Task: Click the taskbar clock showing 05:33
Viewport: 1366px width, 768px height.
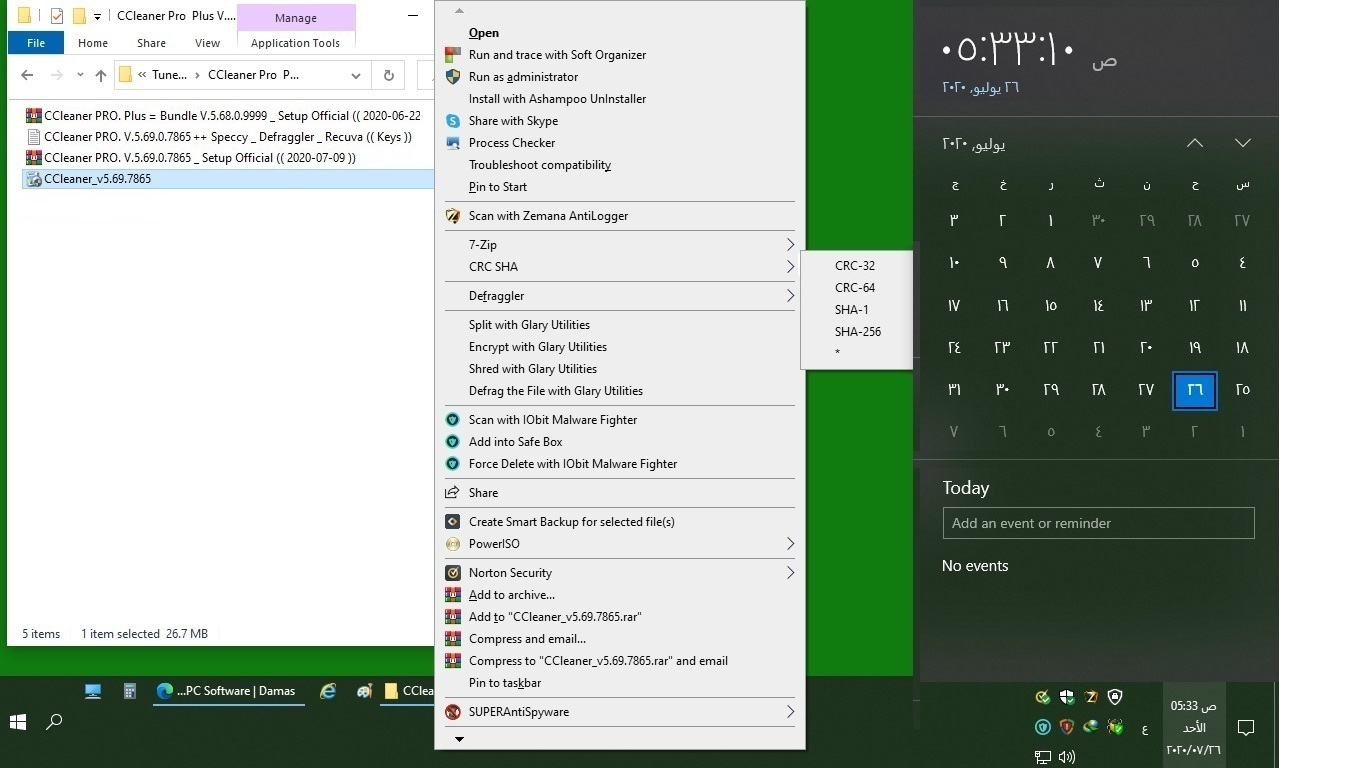Action: (x=1193, y=727)
